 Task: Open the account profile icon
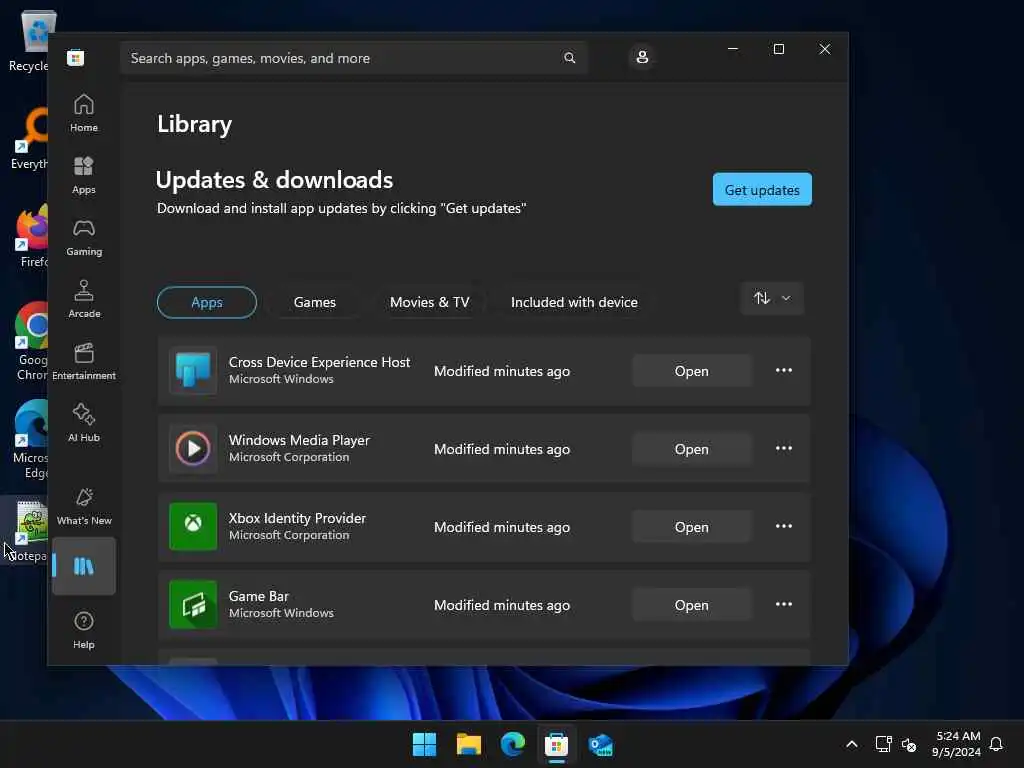click(642, 57)
